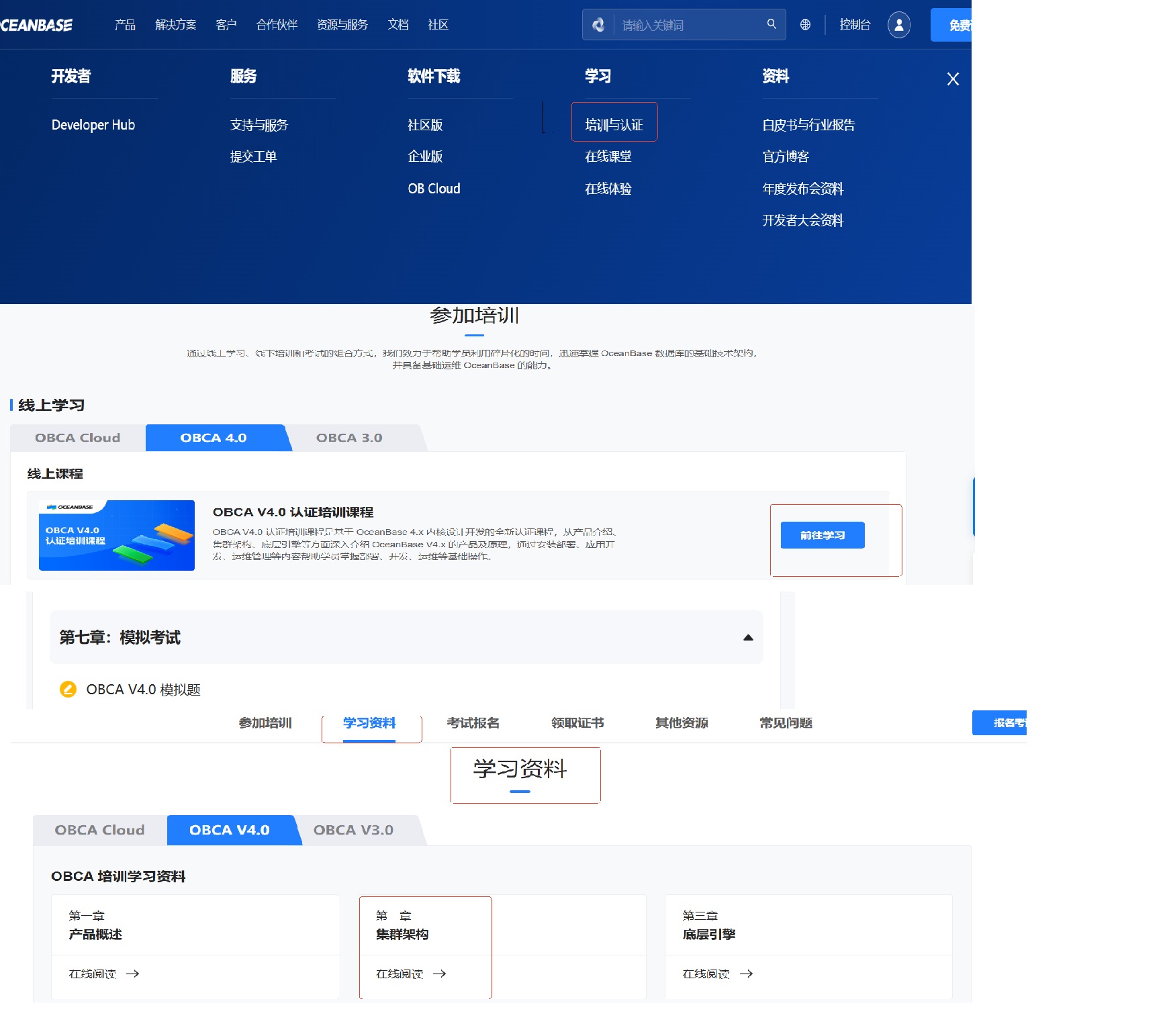Open the 产品 nav menu
This screenshot has height=1036, width=1169.
pos(125,25)
